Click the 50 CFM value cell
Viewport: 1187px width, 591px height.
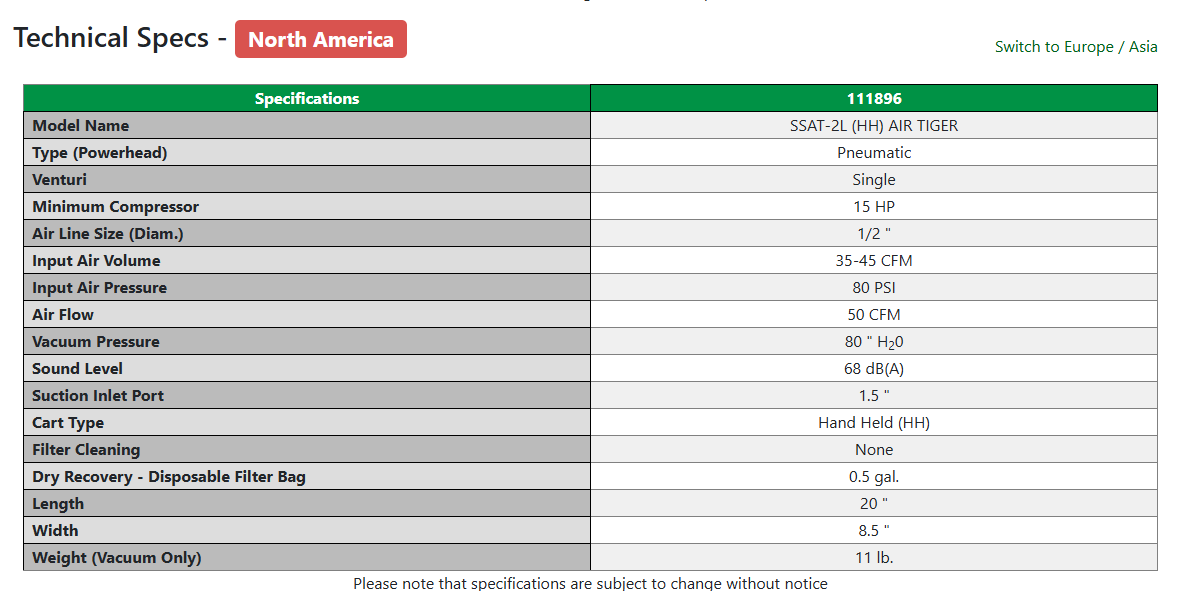point(874,315)
